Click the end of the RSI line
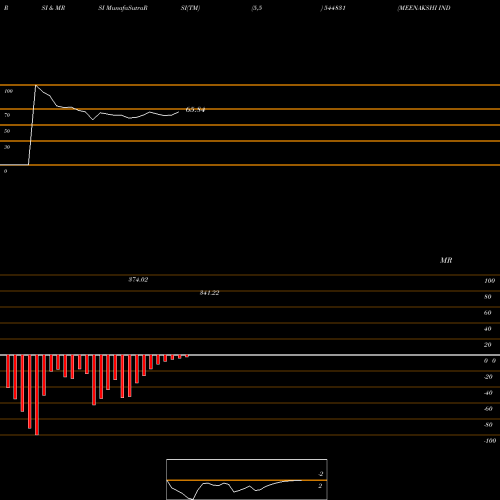Screen dimensions: 500x500 coord(179,112)
